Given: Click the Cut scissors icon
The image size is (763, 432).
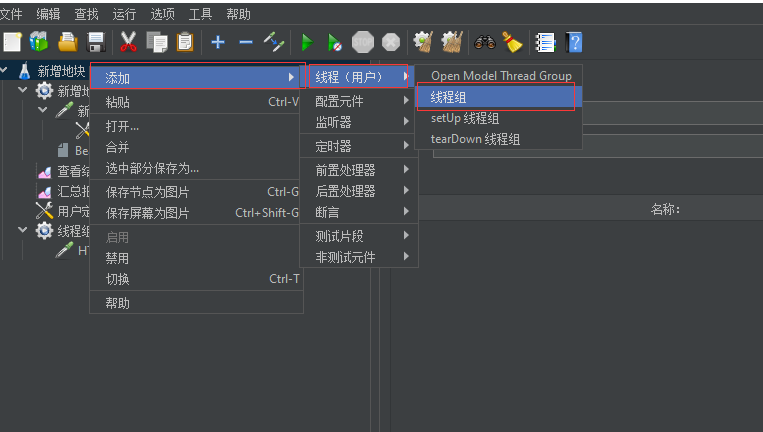Looking at the screenshot, I should (128, 42).
